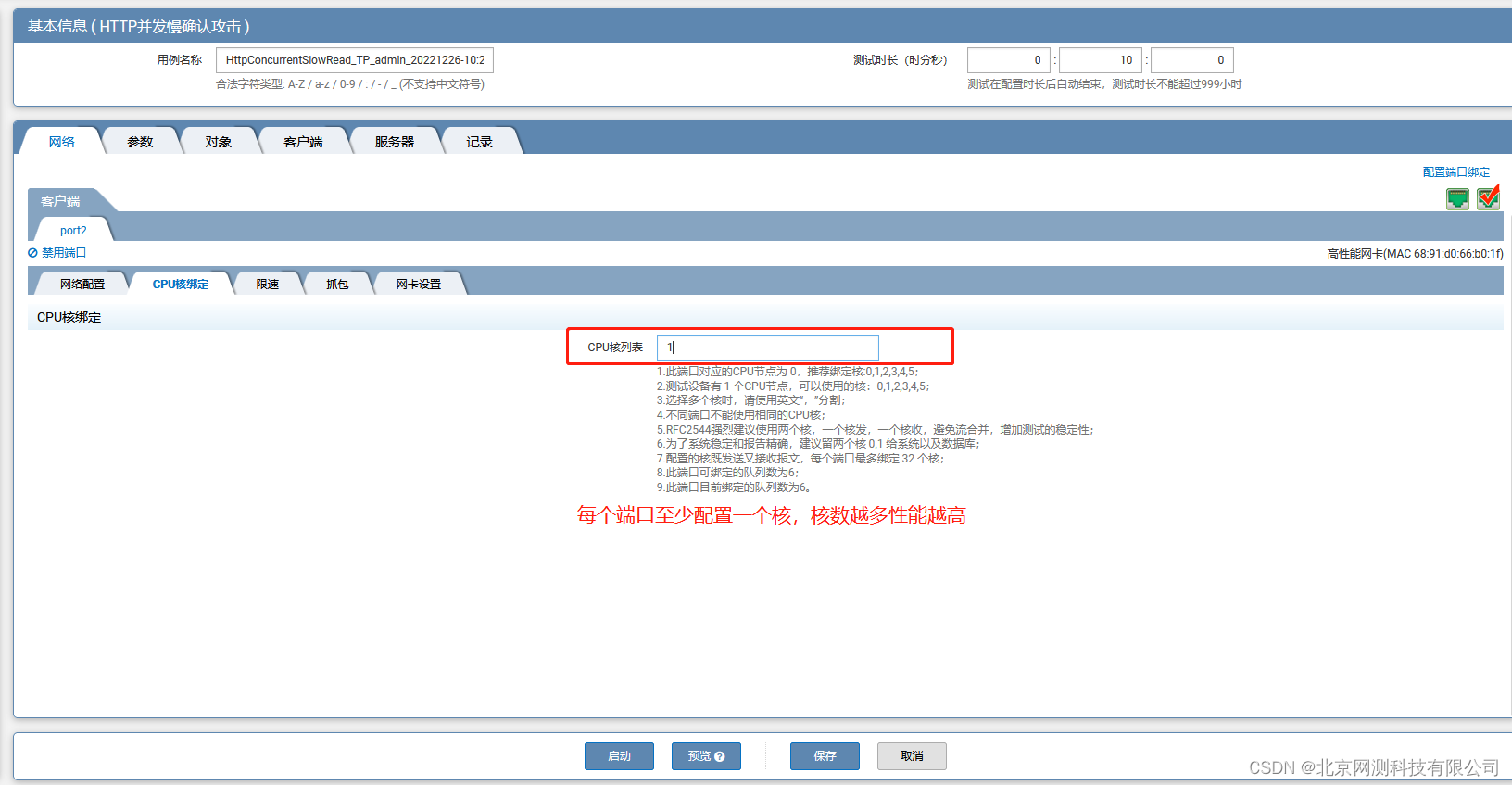Switch to the 网络 tab
1512x785 pixels.
coord(61,142)
